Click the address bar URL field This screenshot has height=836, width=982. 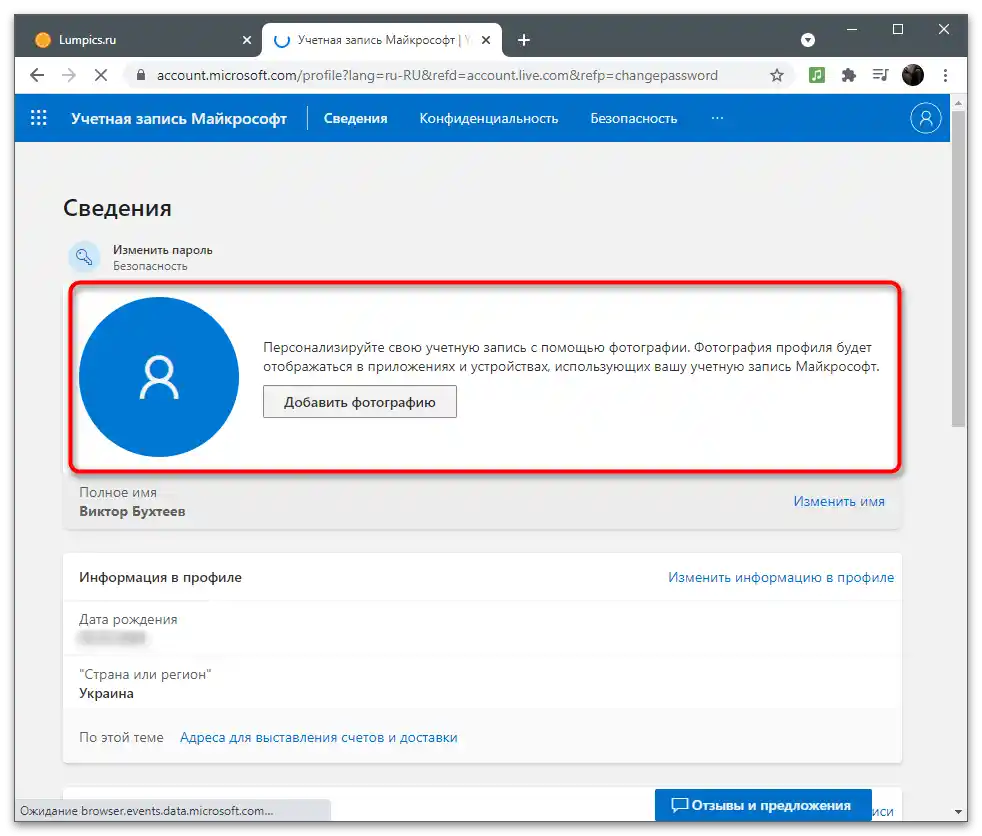point(437,76)
